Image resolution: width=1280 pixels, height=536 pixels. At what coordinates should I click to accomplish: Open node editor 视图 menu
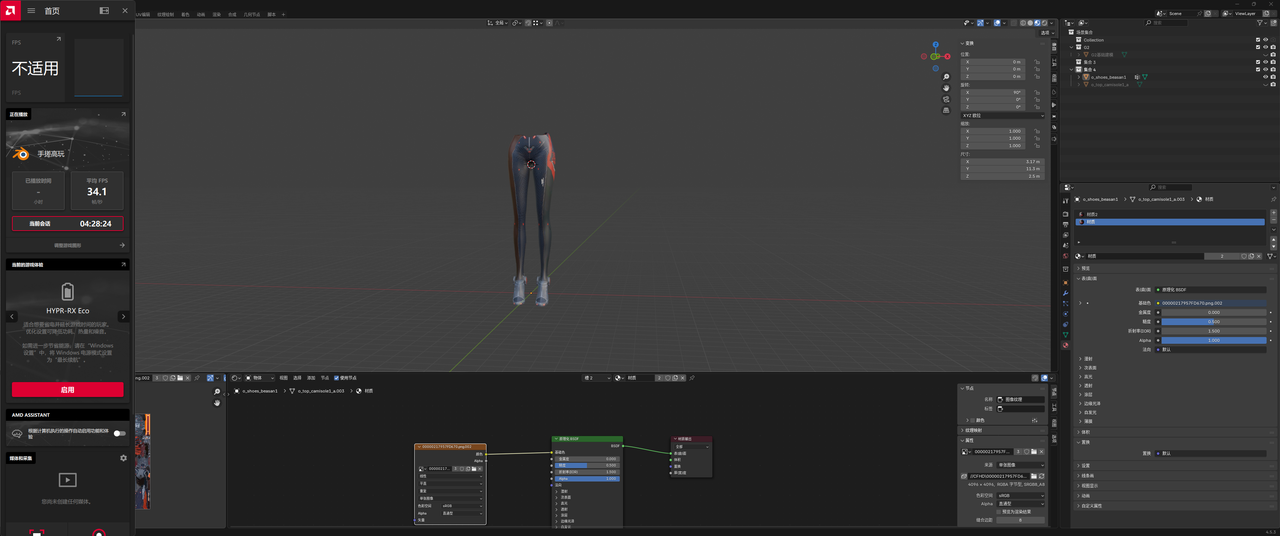pyautogui.click(x=284, y=378)
